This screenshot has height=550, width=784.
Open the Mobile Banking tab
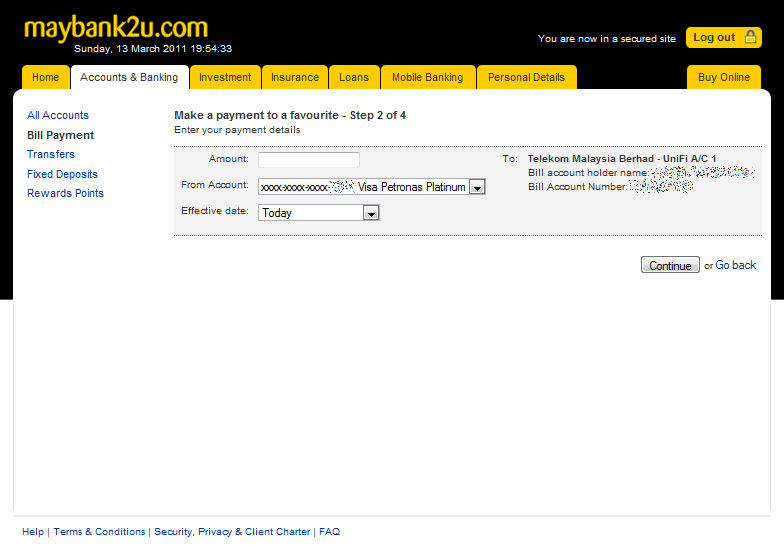coord(428,78)
